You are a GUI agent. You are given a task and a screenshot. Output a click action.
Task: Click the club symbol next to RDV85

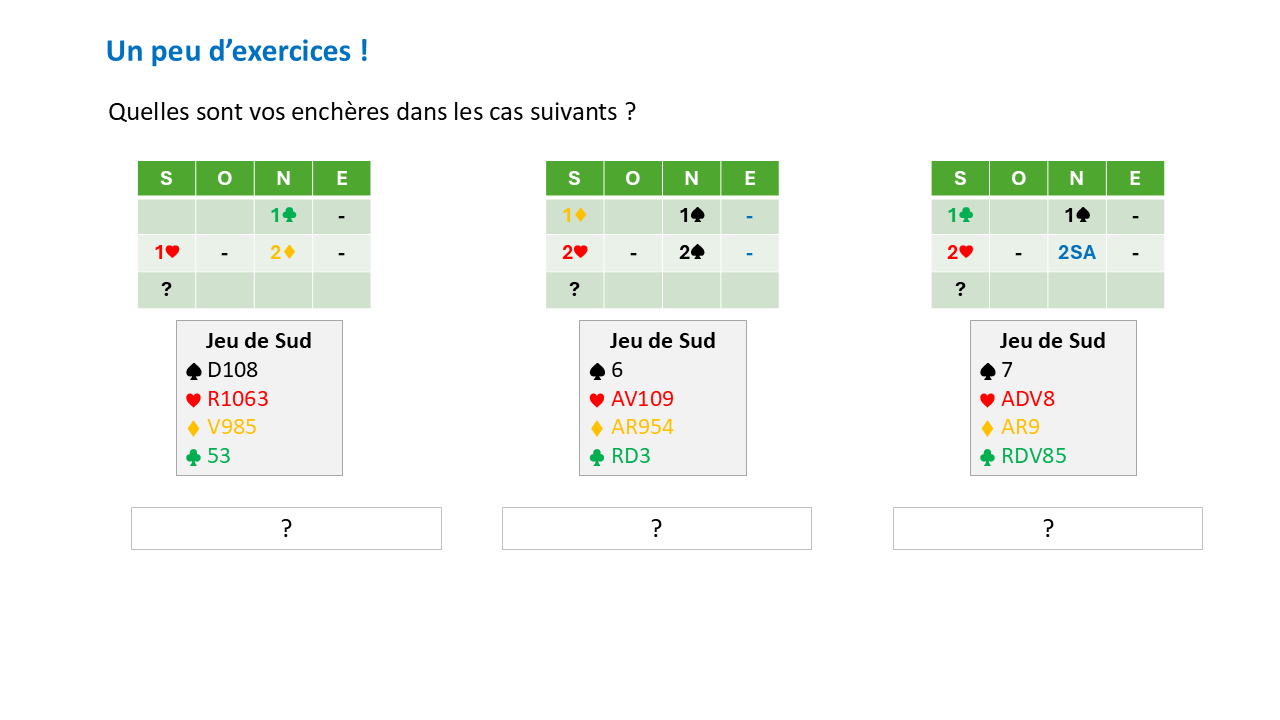[988, 457]
